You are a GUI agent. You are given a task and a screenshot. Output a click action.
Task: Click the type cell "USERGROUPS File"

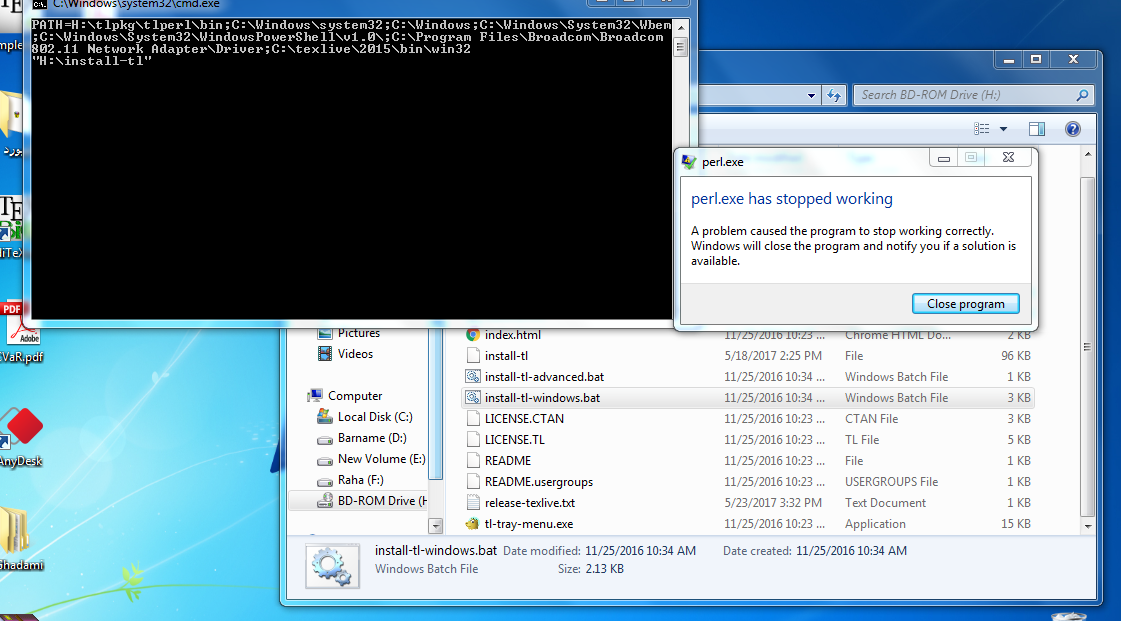891,482
